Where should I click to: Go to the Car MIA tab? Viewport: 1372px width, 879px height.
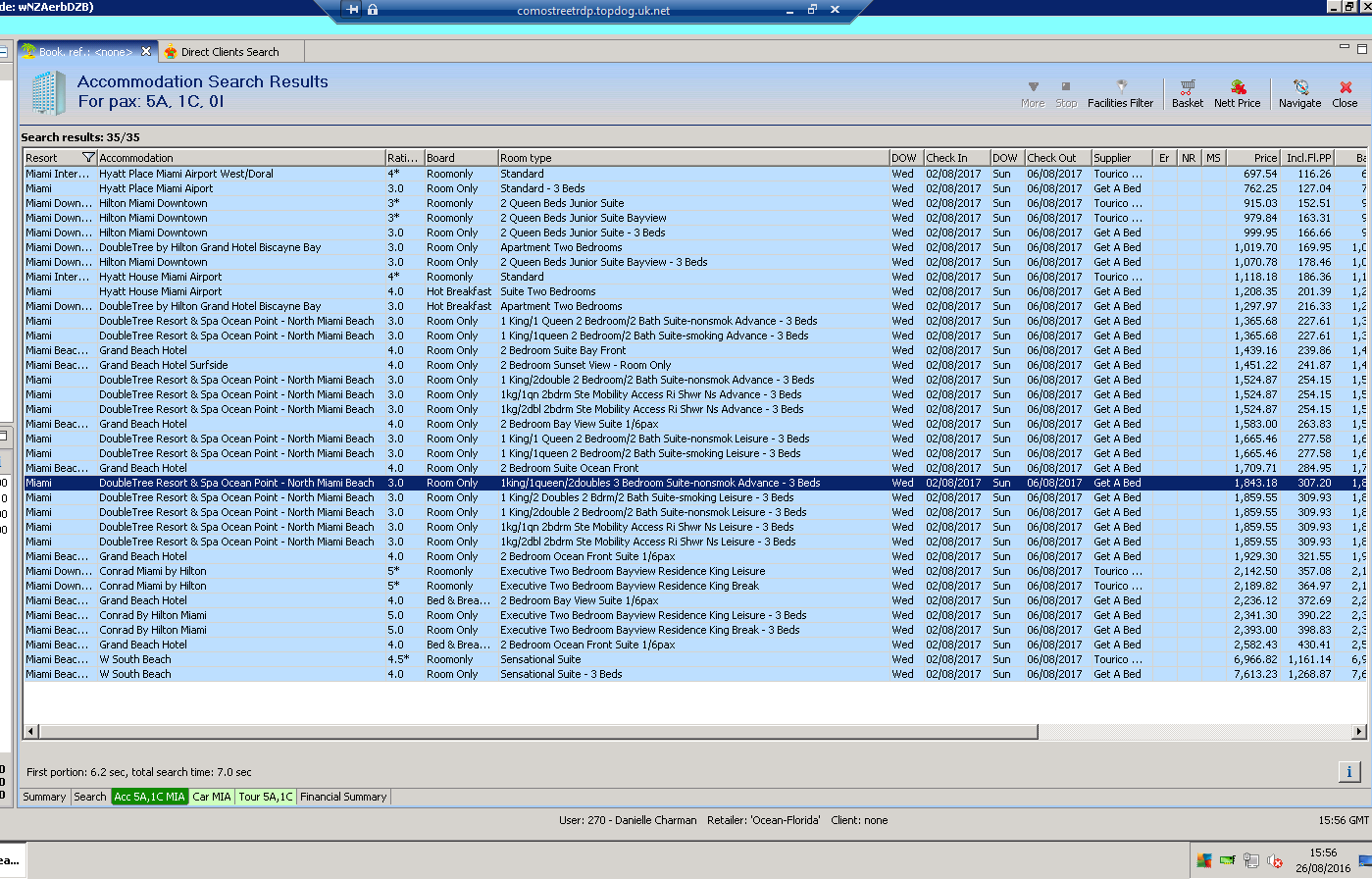pos(212,797)
